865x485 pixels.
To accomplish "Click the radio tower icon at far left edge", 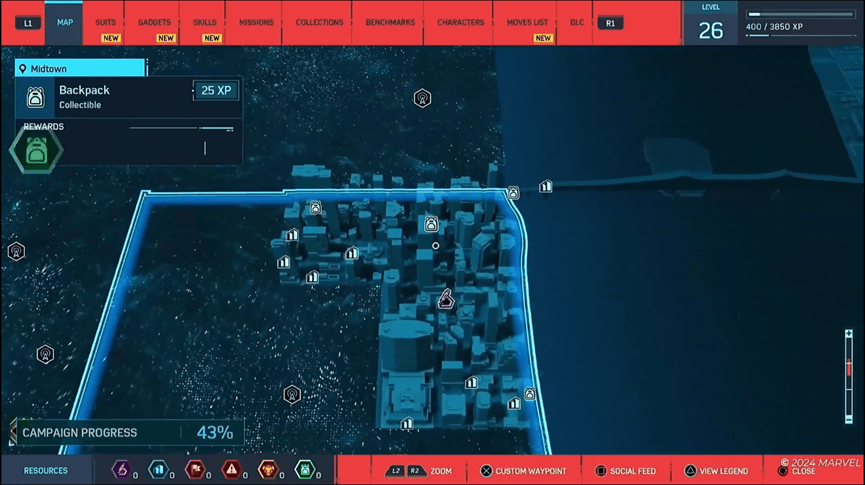I will 16,251.
